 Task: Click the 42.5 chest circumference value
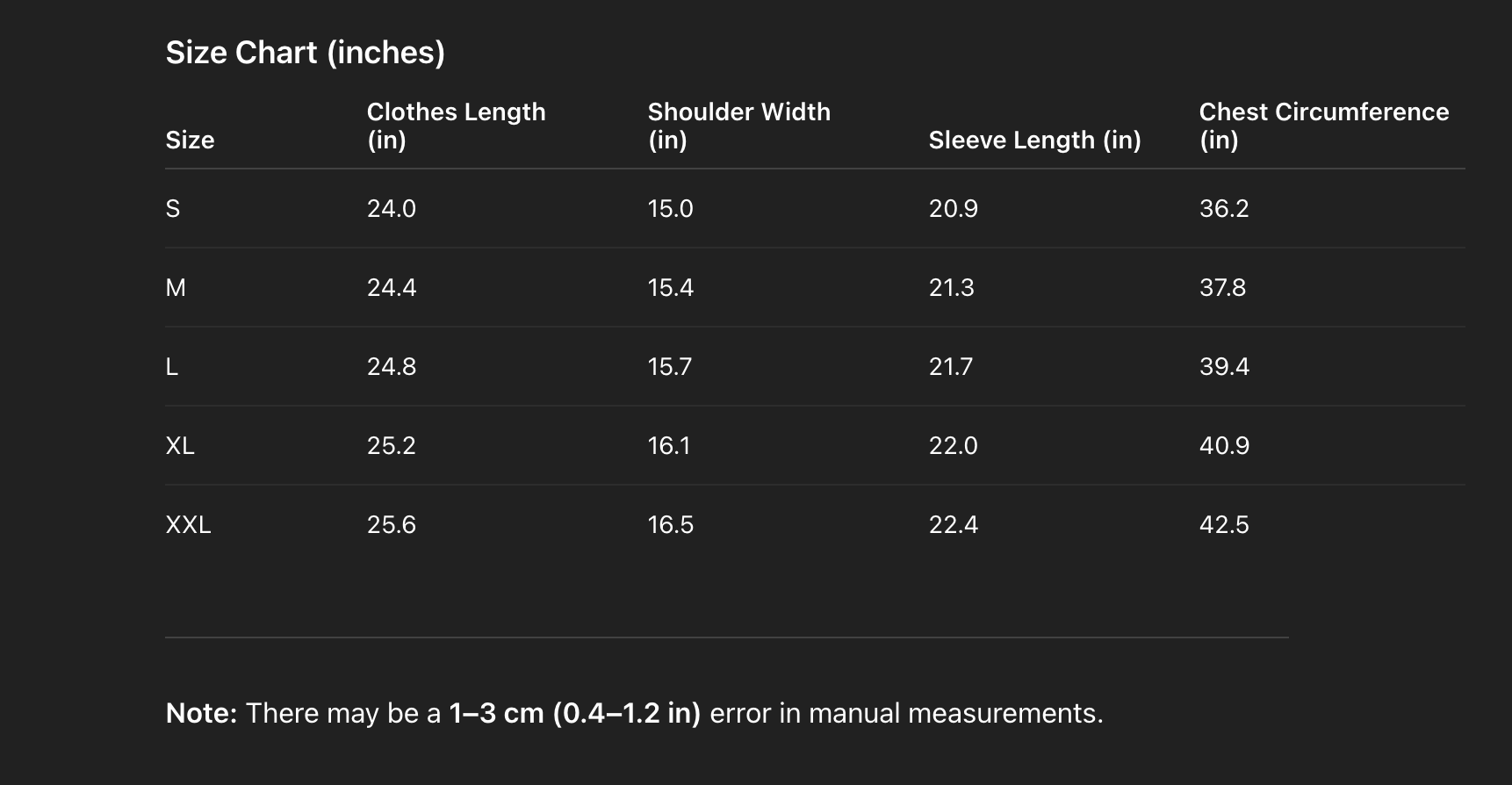click(x=1224, y=525)
